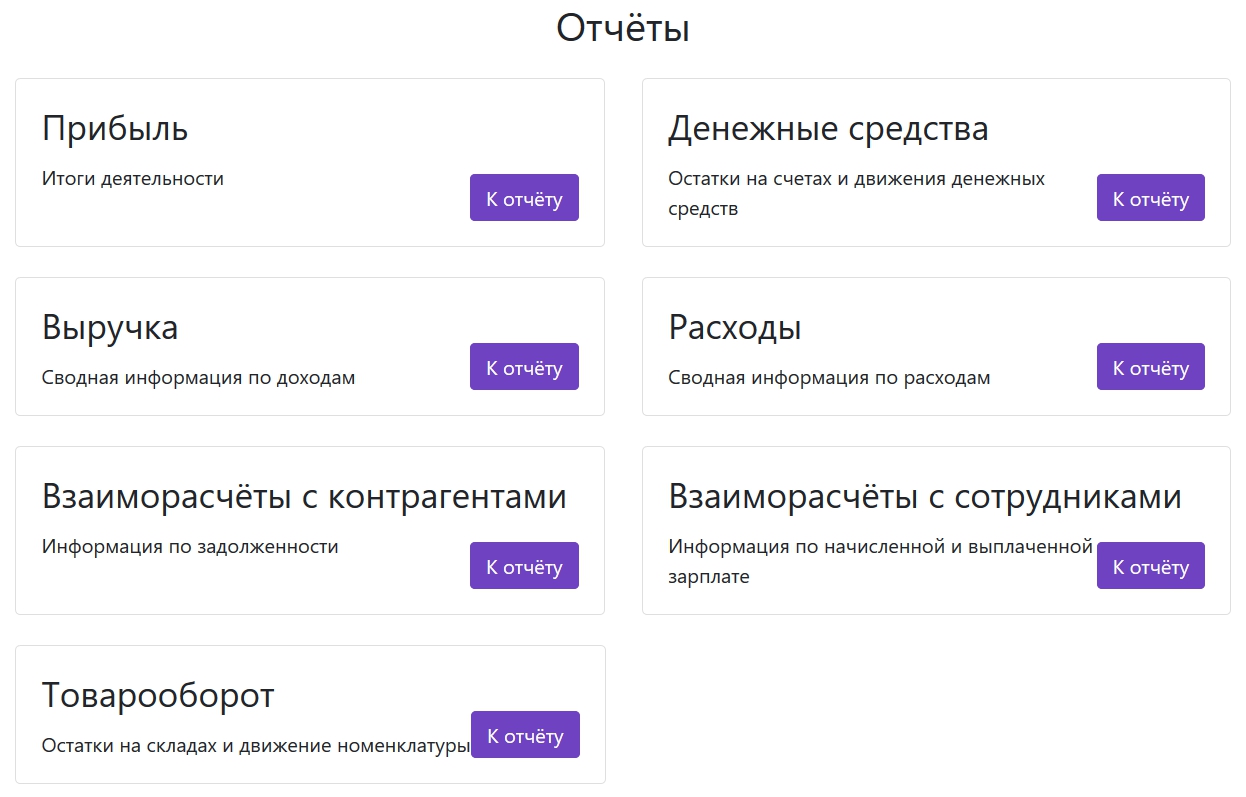Click the Итоги деятельности description text
Image resolution: width=1246 pixels, height=797 pixels.
133,179
